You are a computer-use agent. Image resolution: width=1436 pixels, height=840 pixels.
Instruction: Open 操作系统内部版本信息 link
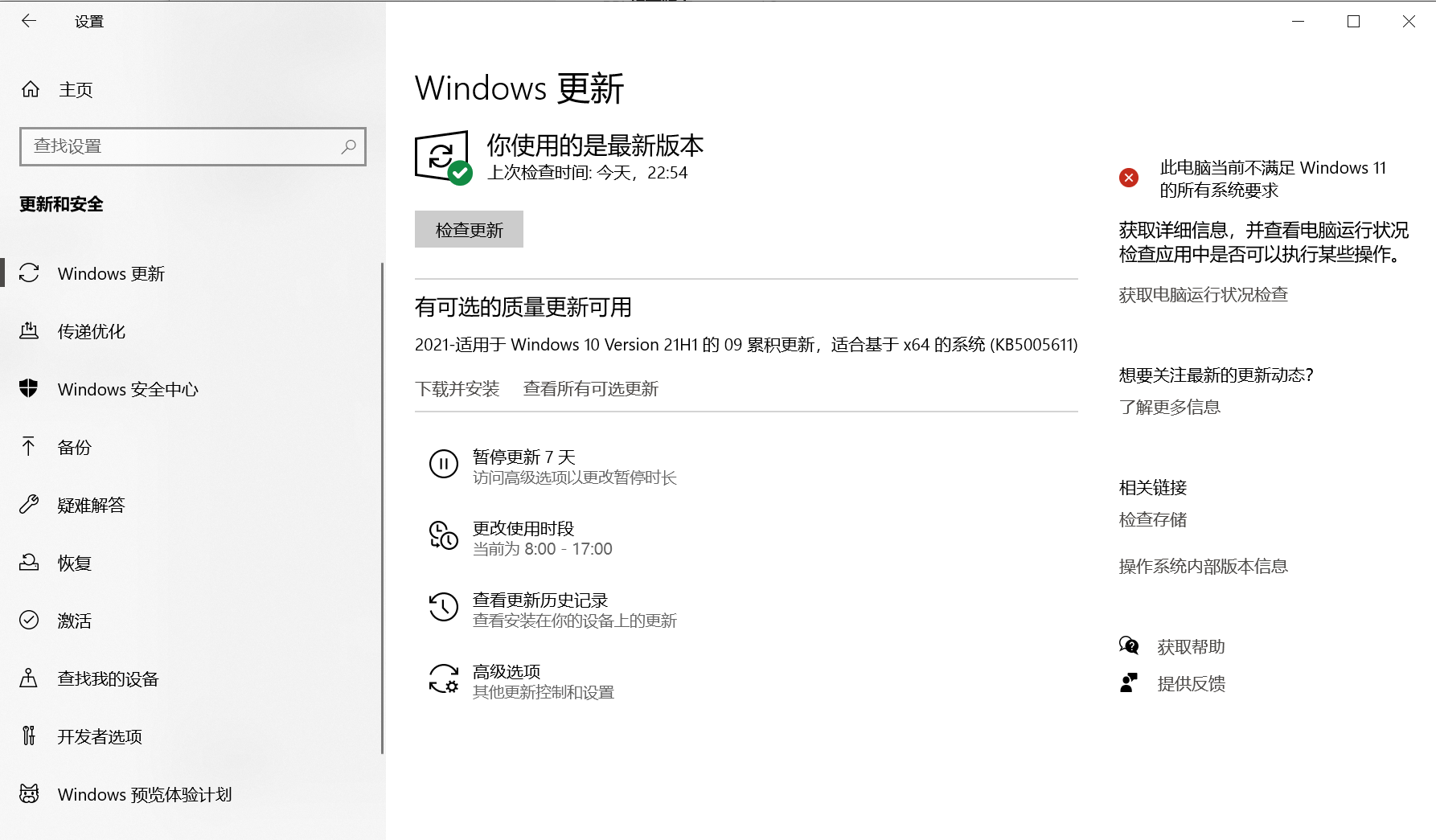(1204, 566)
